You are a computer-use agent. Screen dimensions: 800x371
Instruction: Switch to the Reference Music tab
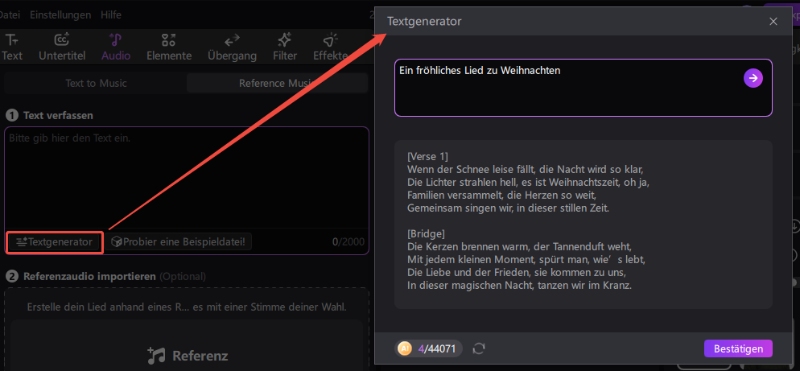coord(277,83)
